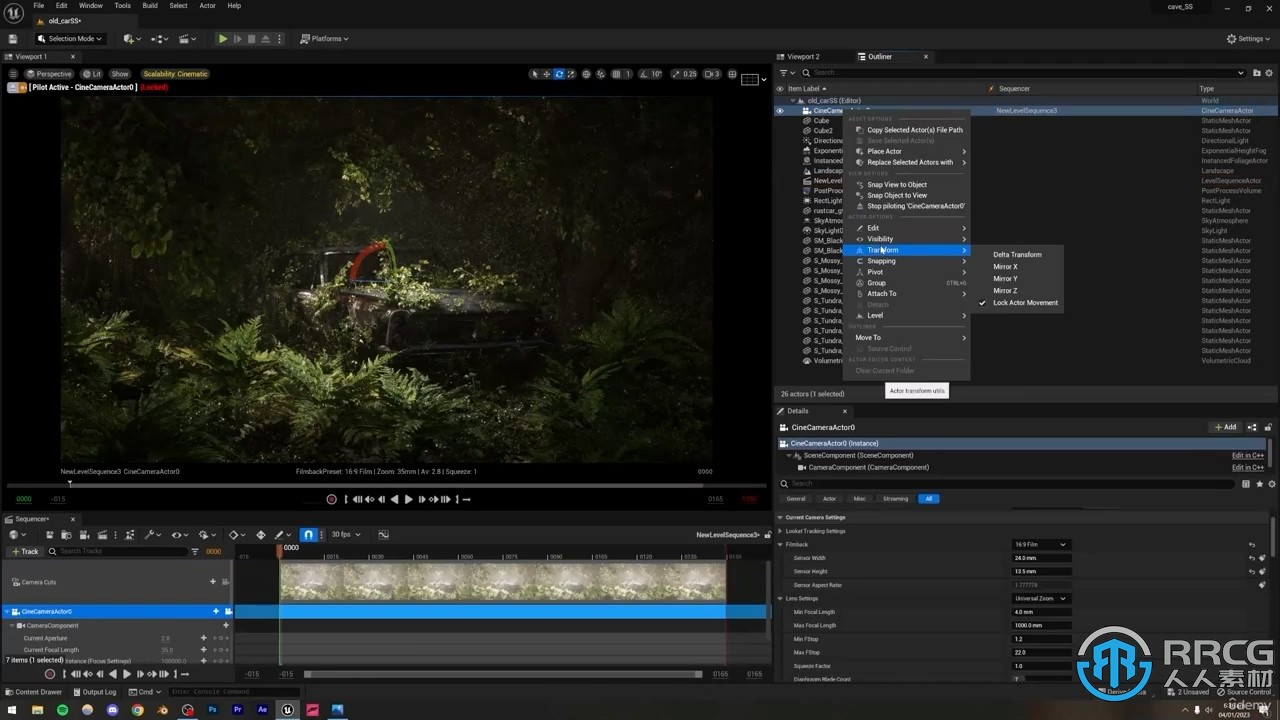This screenshot has height=720, width=1280.
Task: Add a new Track in Sequencer
Action: (x=24, y=551)
